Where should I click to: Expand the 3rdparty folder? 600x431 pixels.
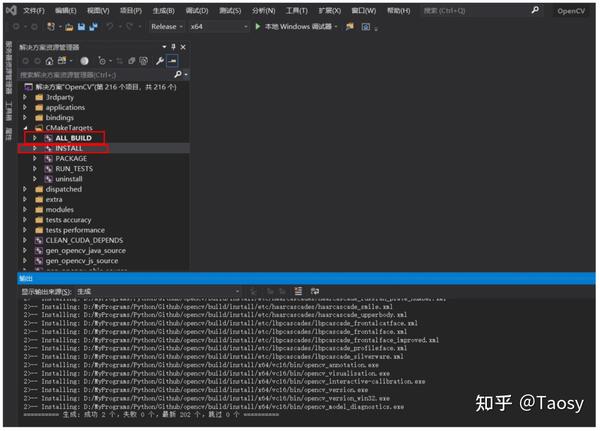tap(25, 97)
